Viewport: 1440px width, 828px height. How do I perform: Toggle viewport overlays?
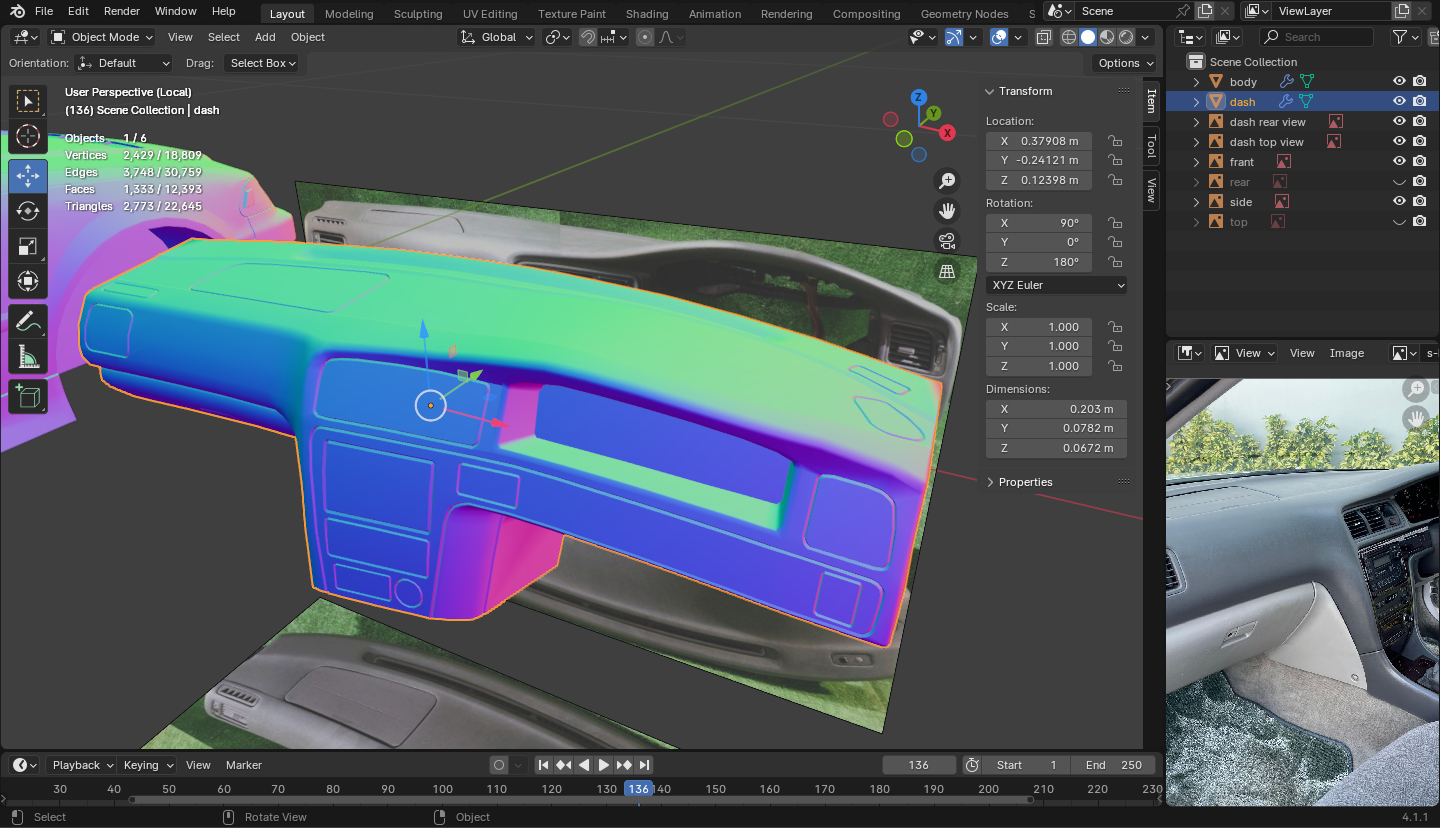(998, 37)
